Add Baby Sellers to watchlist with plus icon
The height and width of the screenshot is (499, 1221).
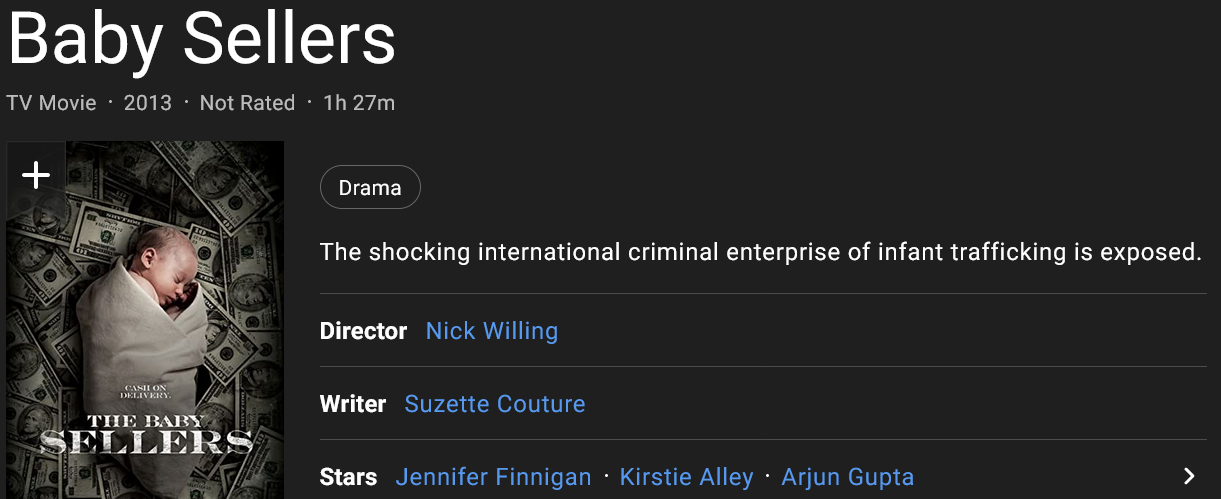tap(36, 175)
